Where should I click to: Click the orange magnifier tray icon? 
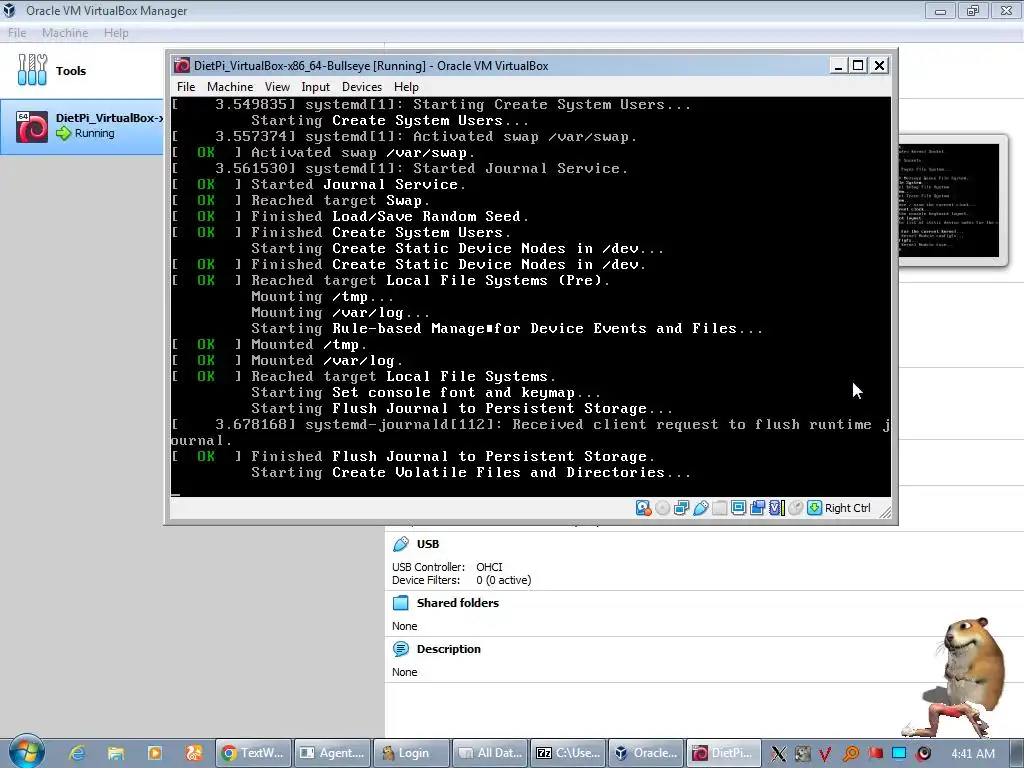tap(851, 754)
